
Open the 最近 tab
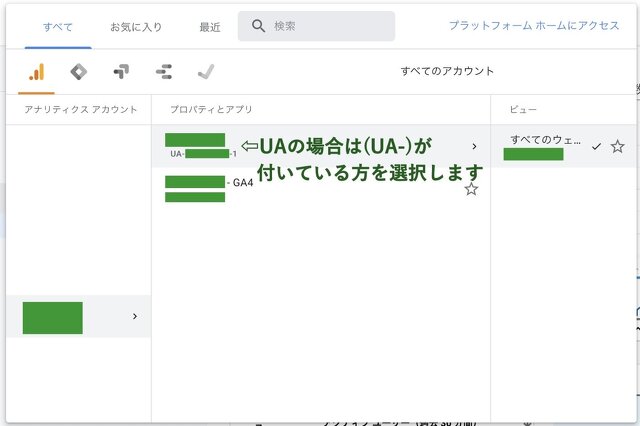210,27
